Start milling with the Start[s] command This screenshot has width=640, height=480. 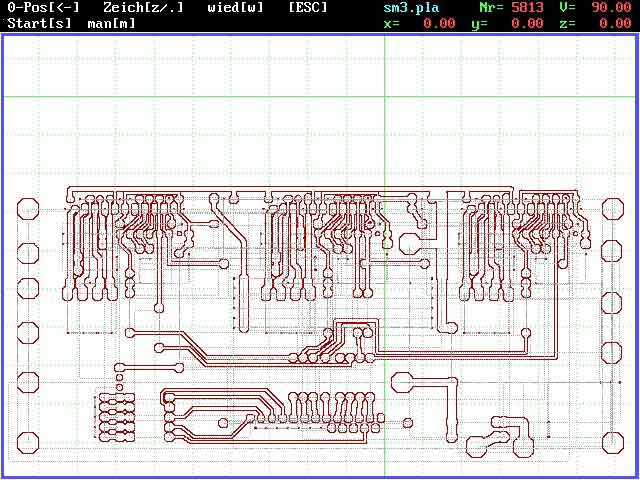(39, 22)
